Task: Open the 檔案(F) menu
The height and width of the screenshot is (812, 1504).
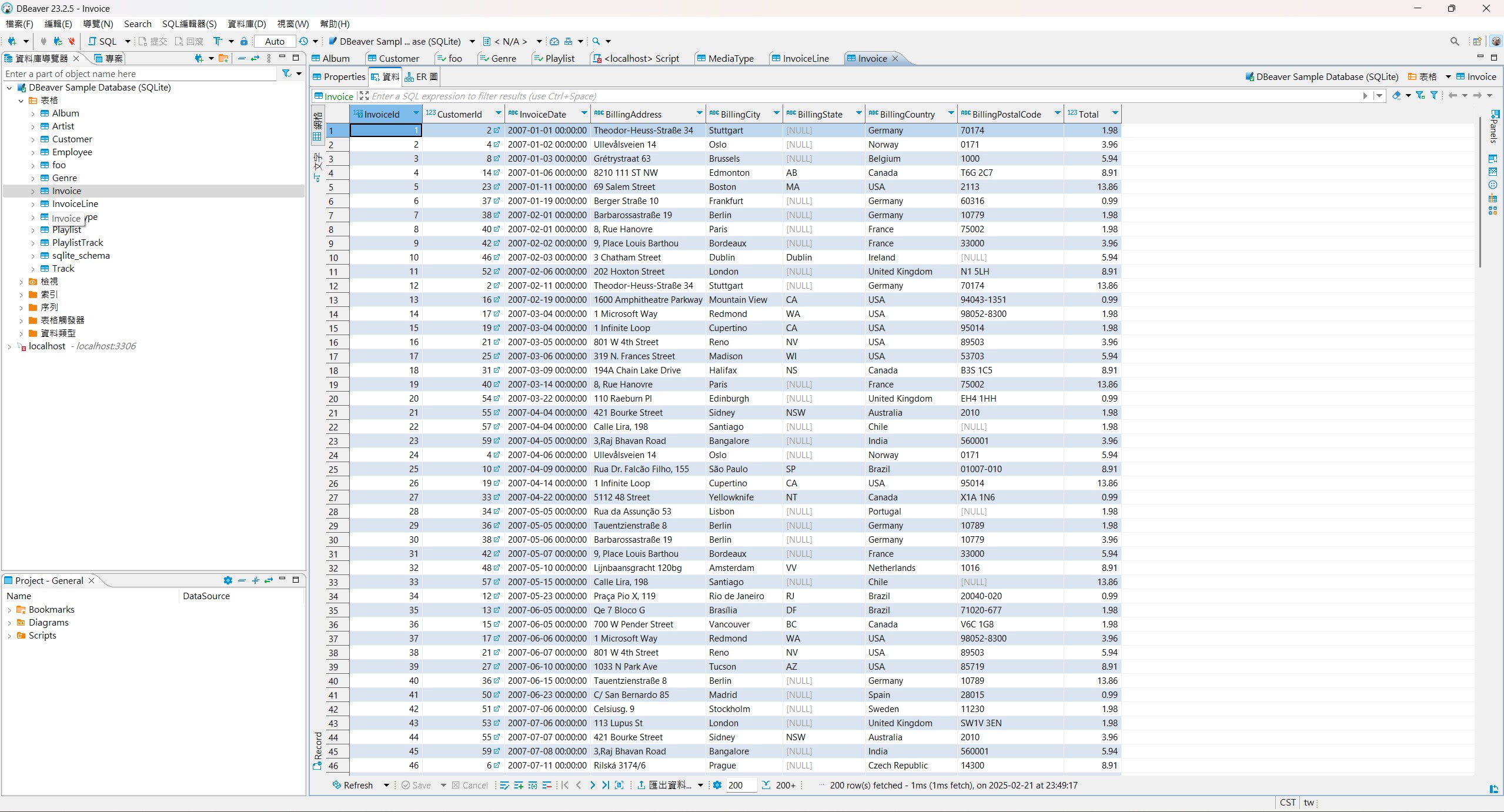Action: pyautogui.click(x=19, y=24)
